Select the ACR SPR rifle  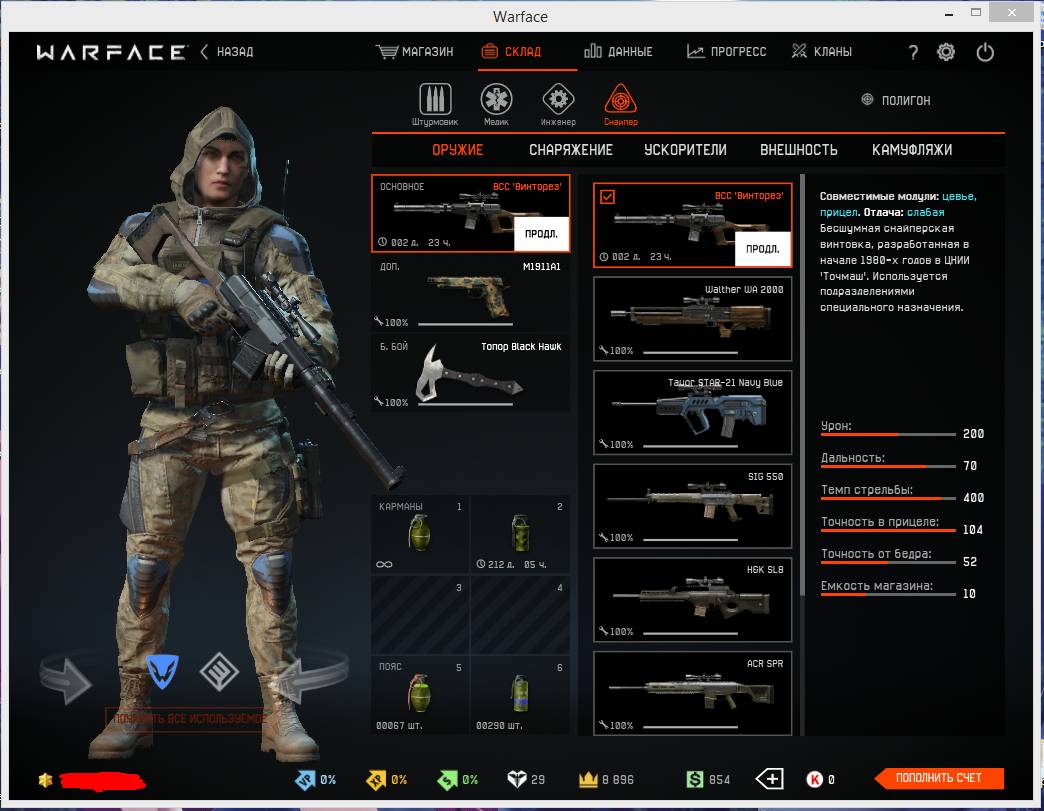click(692, 694)
